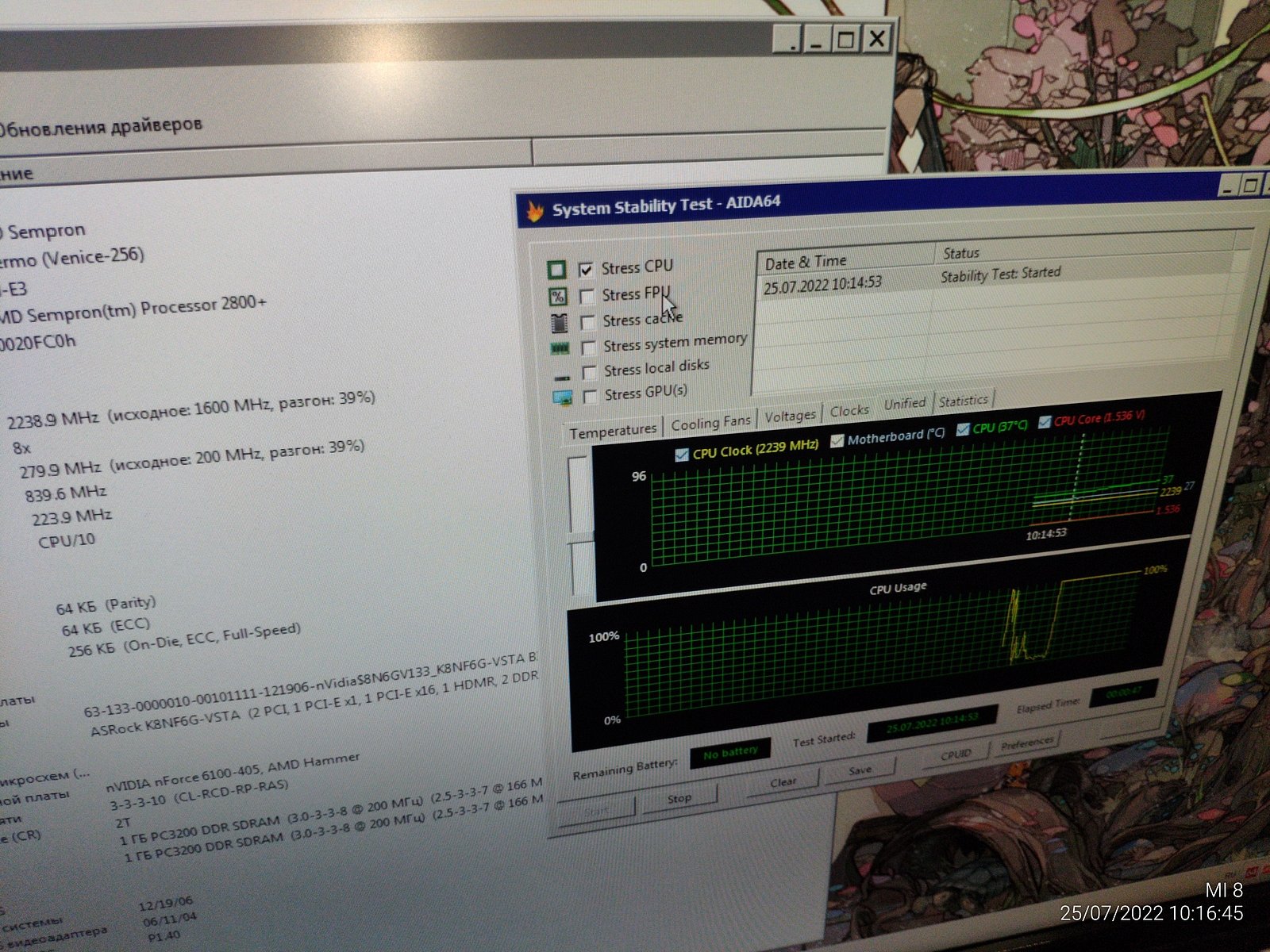The height and width of the screenshot is (952, 1270).
Task: Tick the Stress local disks checkbox
Action: coord(590,372)
